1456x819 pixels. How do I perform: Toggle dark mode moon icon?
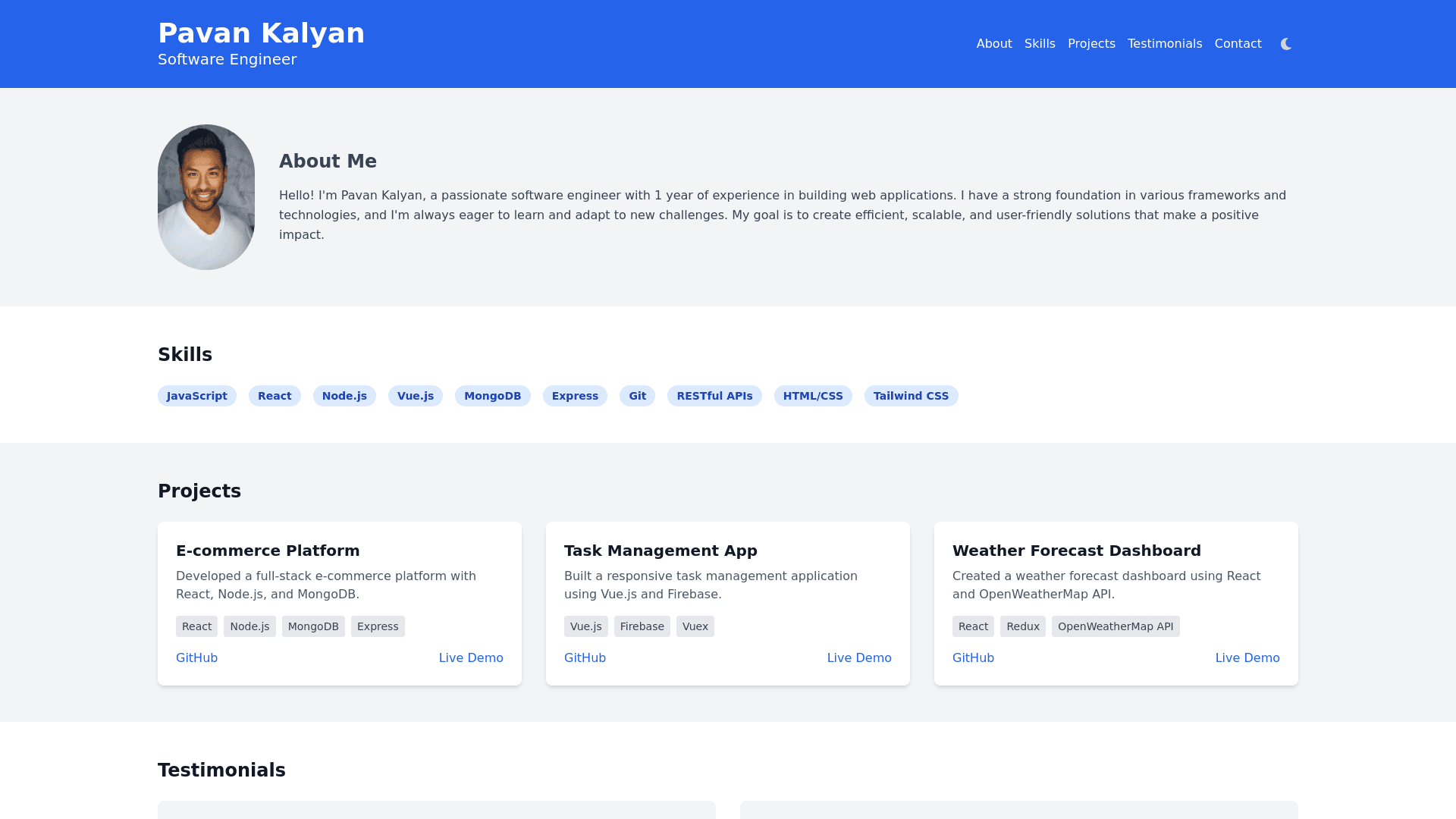(1286, 44)
